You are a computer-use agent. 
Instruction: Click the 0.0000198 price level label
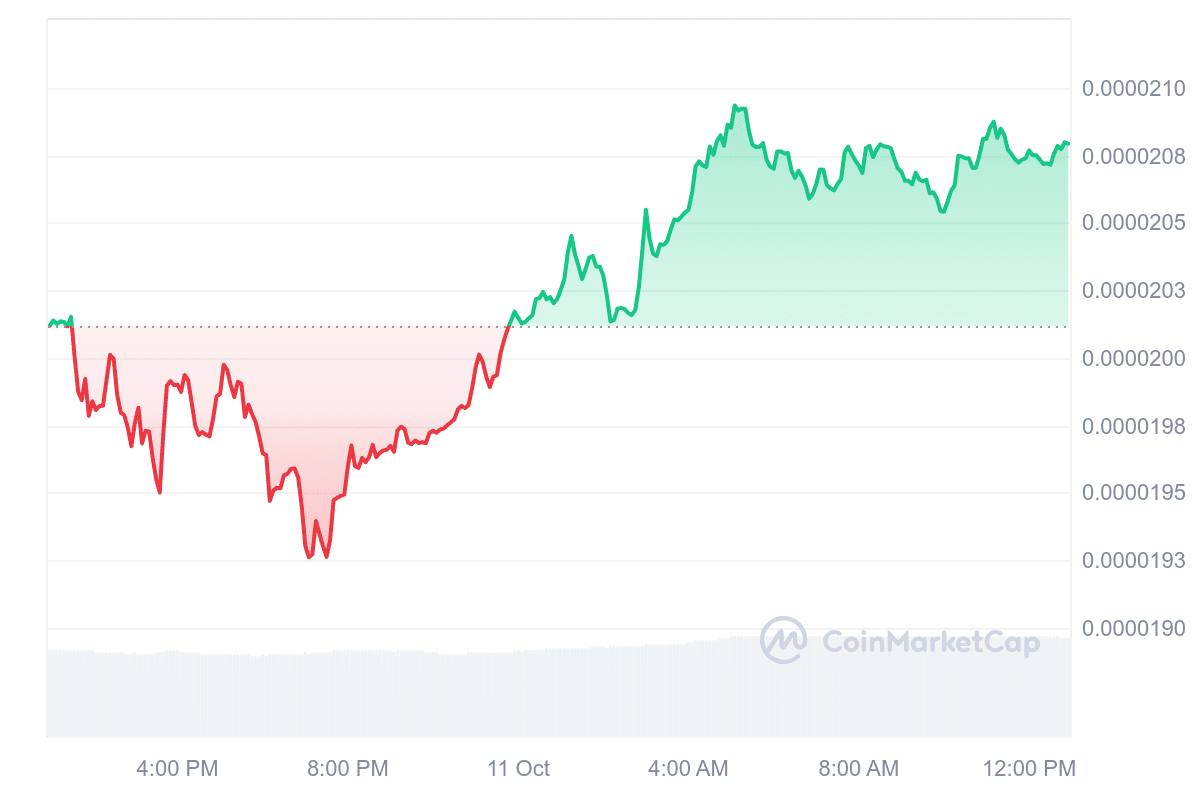coord(1133,427)
